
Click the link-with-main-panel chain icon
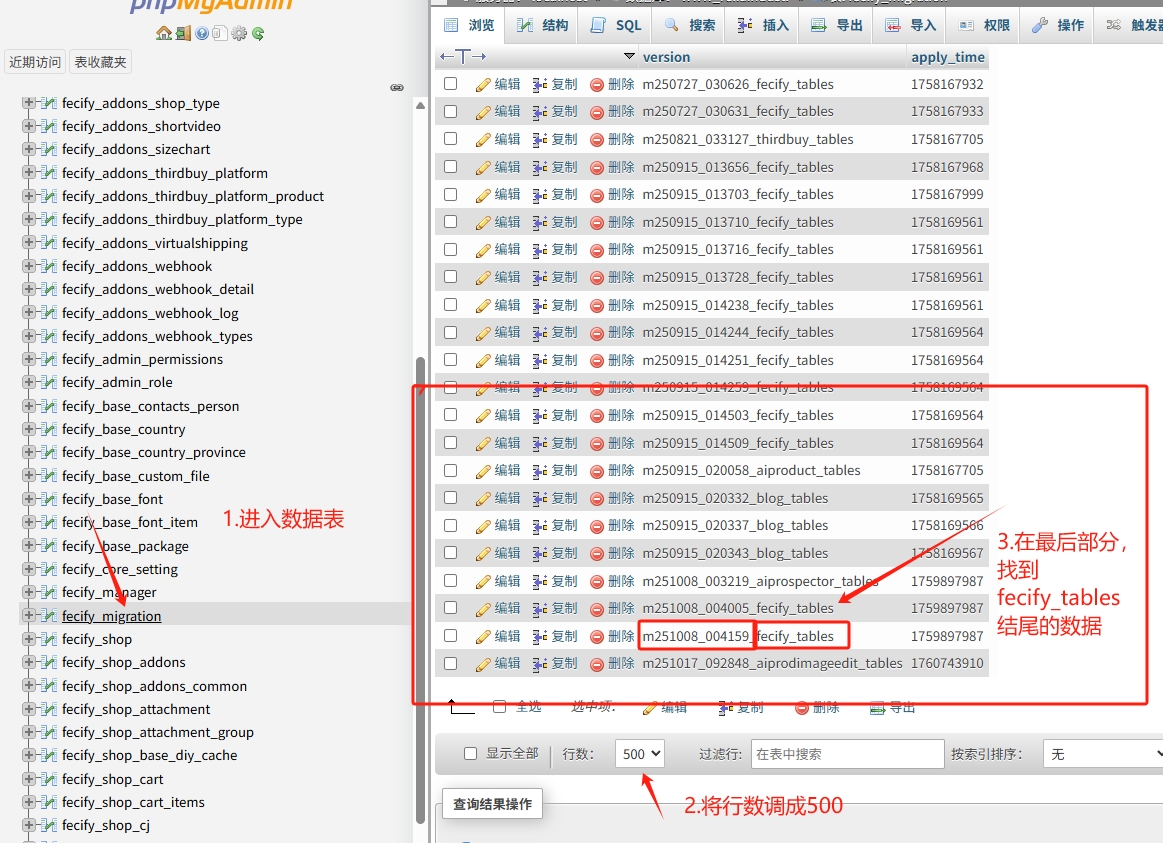point(397,88)
